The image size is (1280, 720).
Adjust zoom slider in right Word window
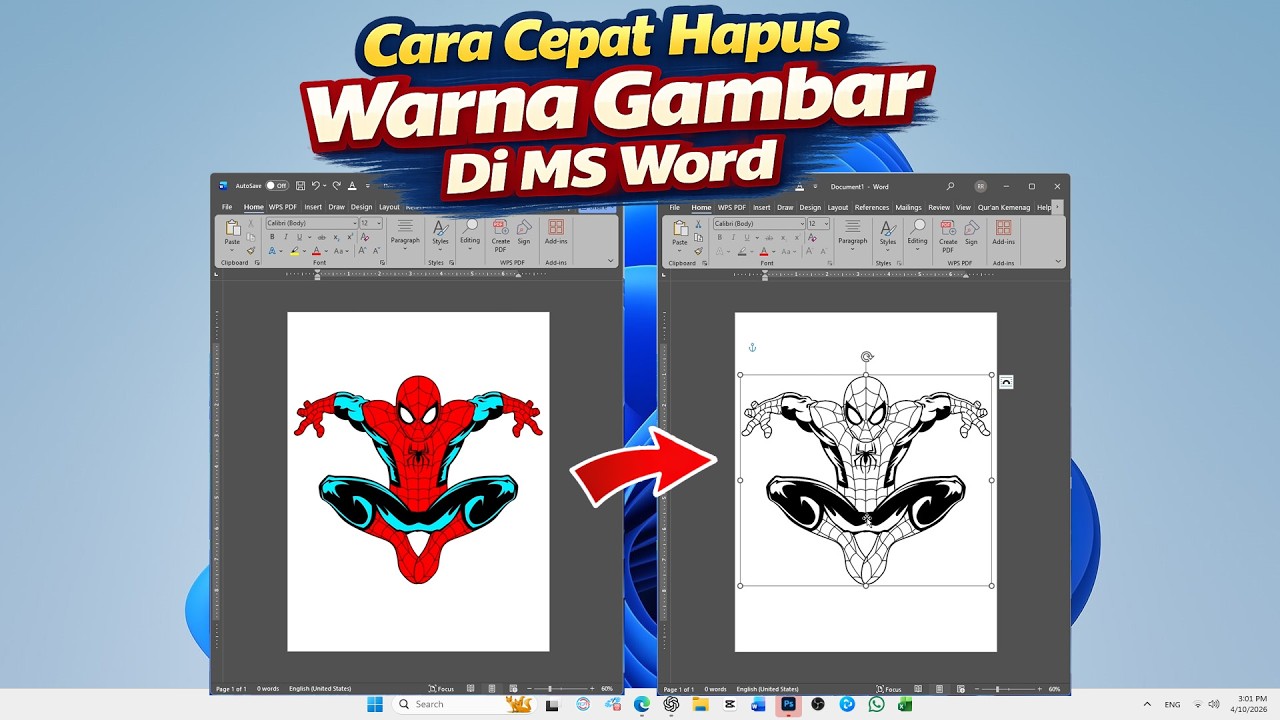[x=997, y=689]
